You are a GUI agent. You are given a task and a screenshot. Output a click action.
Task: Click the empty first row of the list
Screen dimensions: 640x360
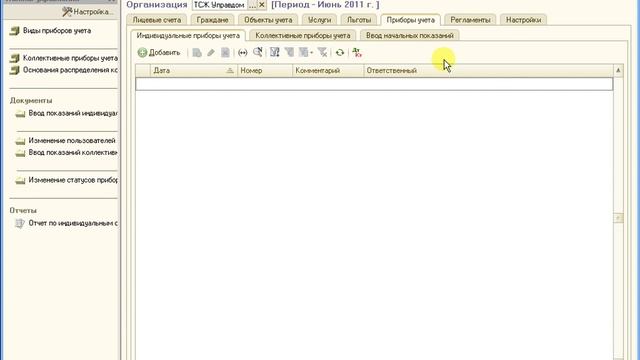pyautogui.click(x=374, y=84)
